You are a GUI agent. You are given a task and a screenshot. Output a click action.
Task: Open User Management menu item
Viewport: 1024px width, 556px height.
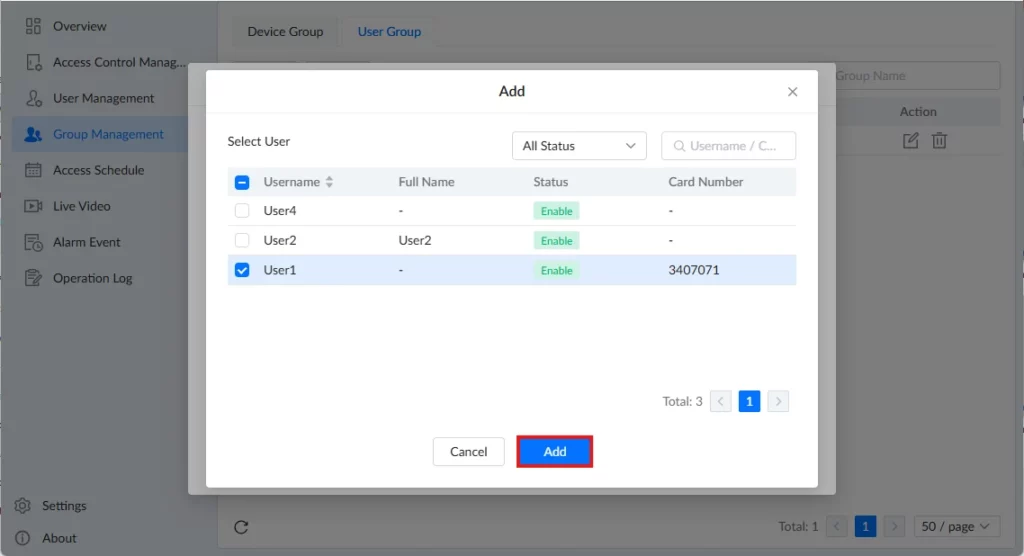tap(103, 98)
